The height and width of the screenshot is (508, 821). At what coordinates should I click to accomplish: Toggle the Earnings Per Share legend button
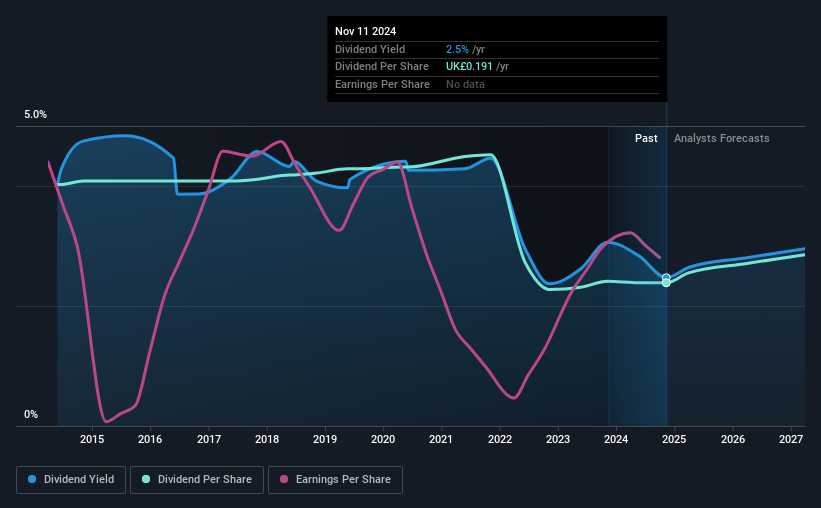point(335,480)
